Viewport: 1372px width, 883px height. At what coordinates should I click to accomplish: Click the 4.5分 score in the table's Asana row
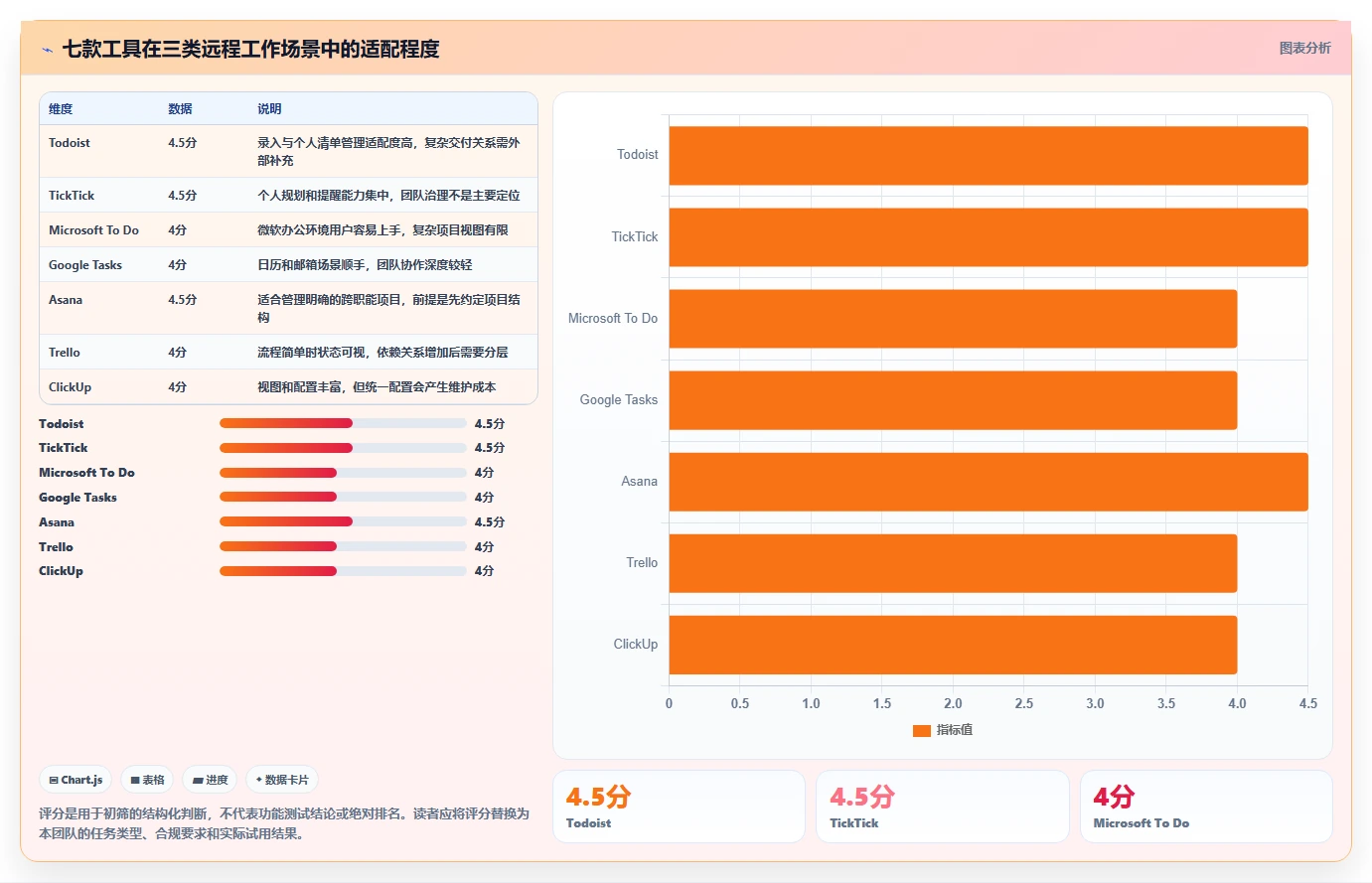pos(183,300)
